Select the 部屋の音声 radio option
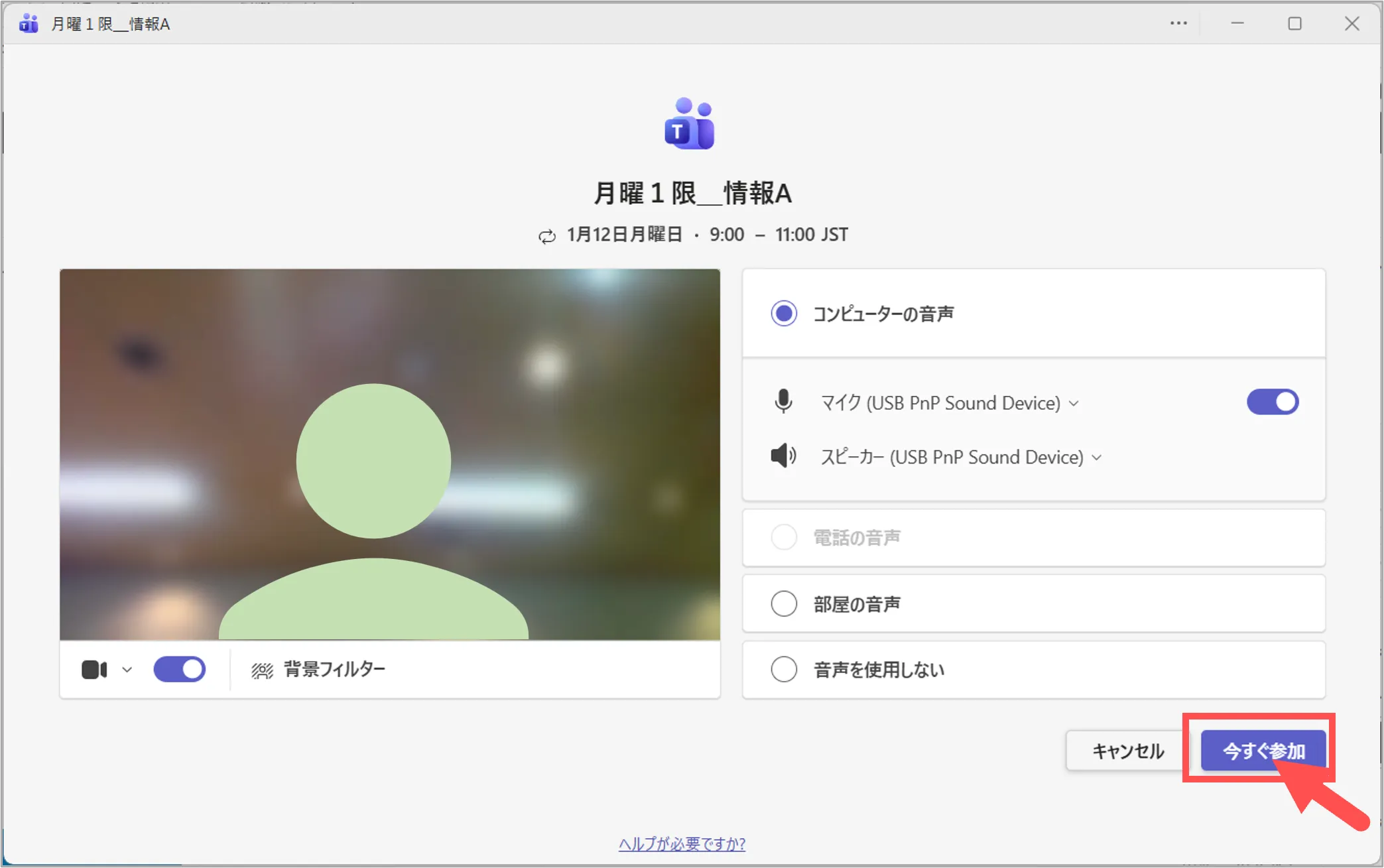The width and height of the screenshot is (1384, 868). coord(784,603)
